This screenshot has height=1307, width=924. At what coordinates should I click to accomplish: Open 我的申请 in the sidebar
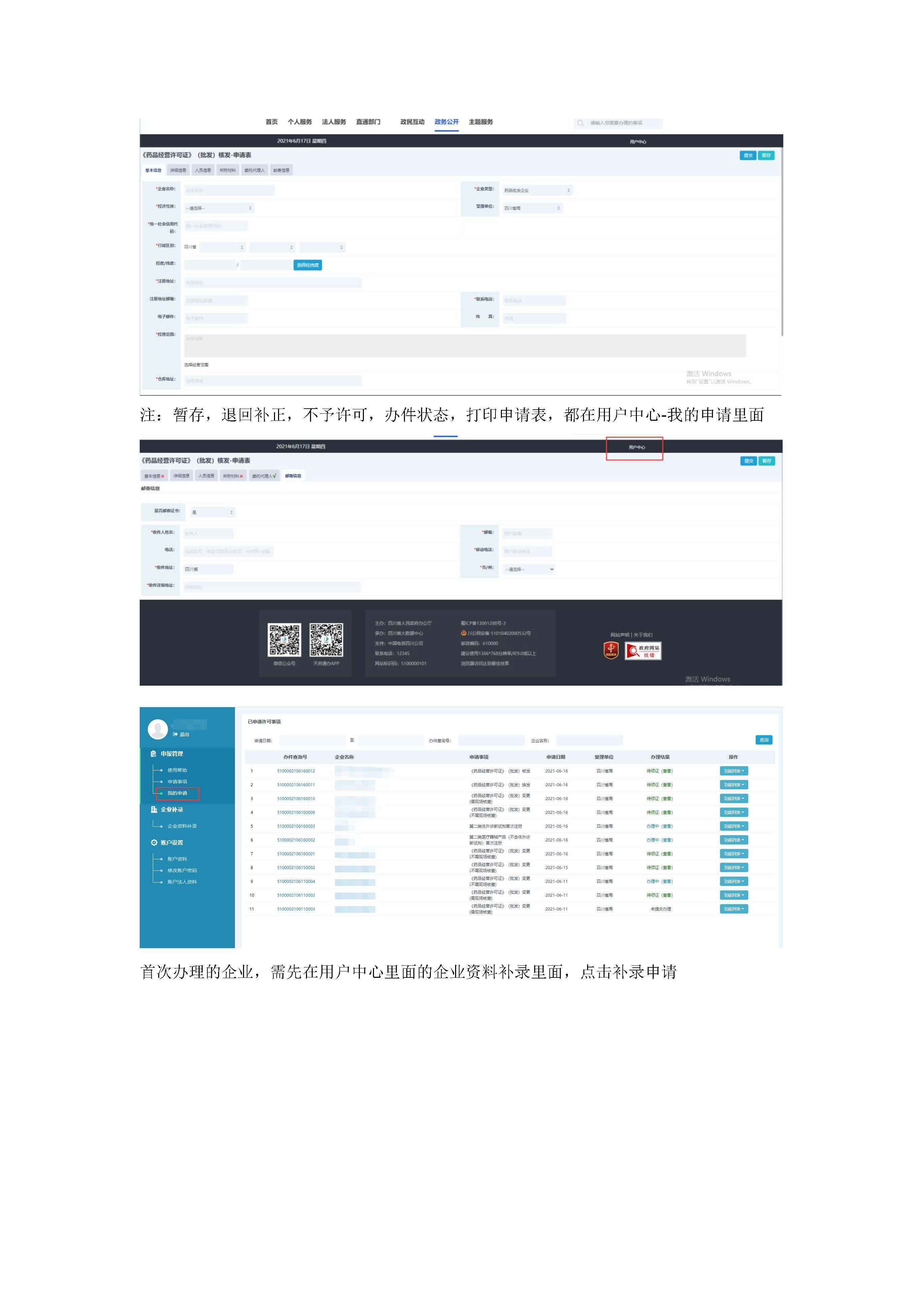tap(177, 793)
